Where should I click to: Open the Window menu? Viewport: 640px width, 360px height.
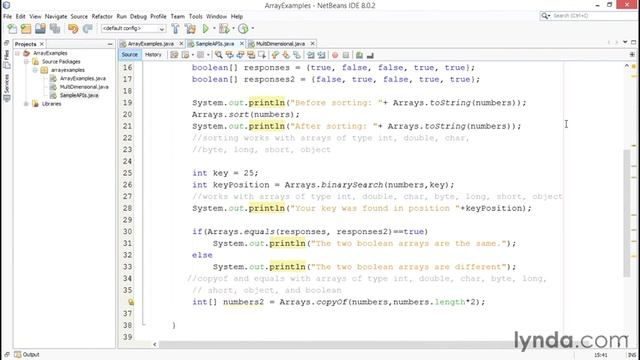(x=216, y=16)
